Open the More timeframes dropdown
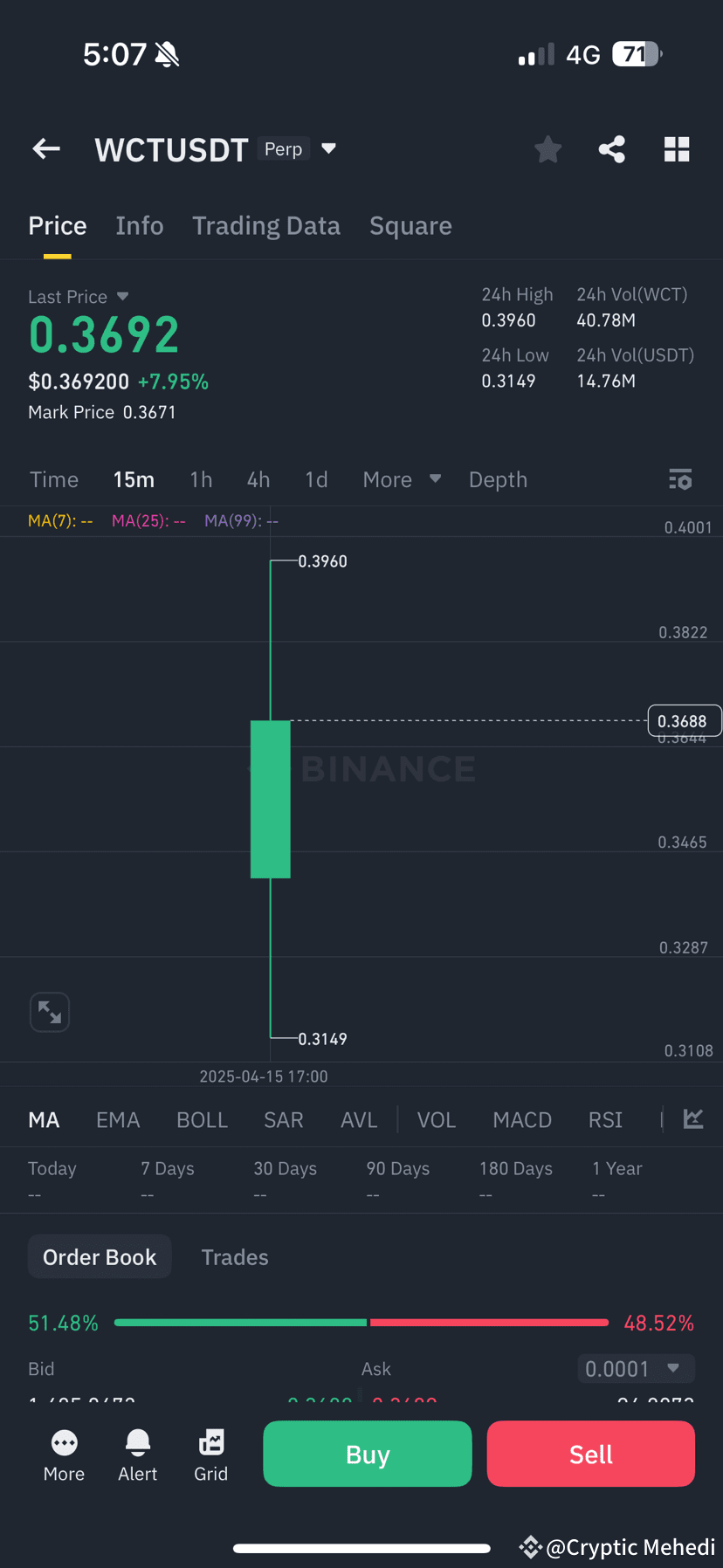 [402, 479]
